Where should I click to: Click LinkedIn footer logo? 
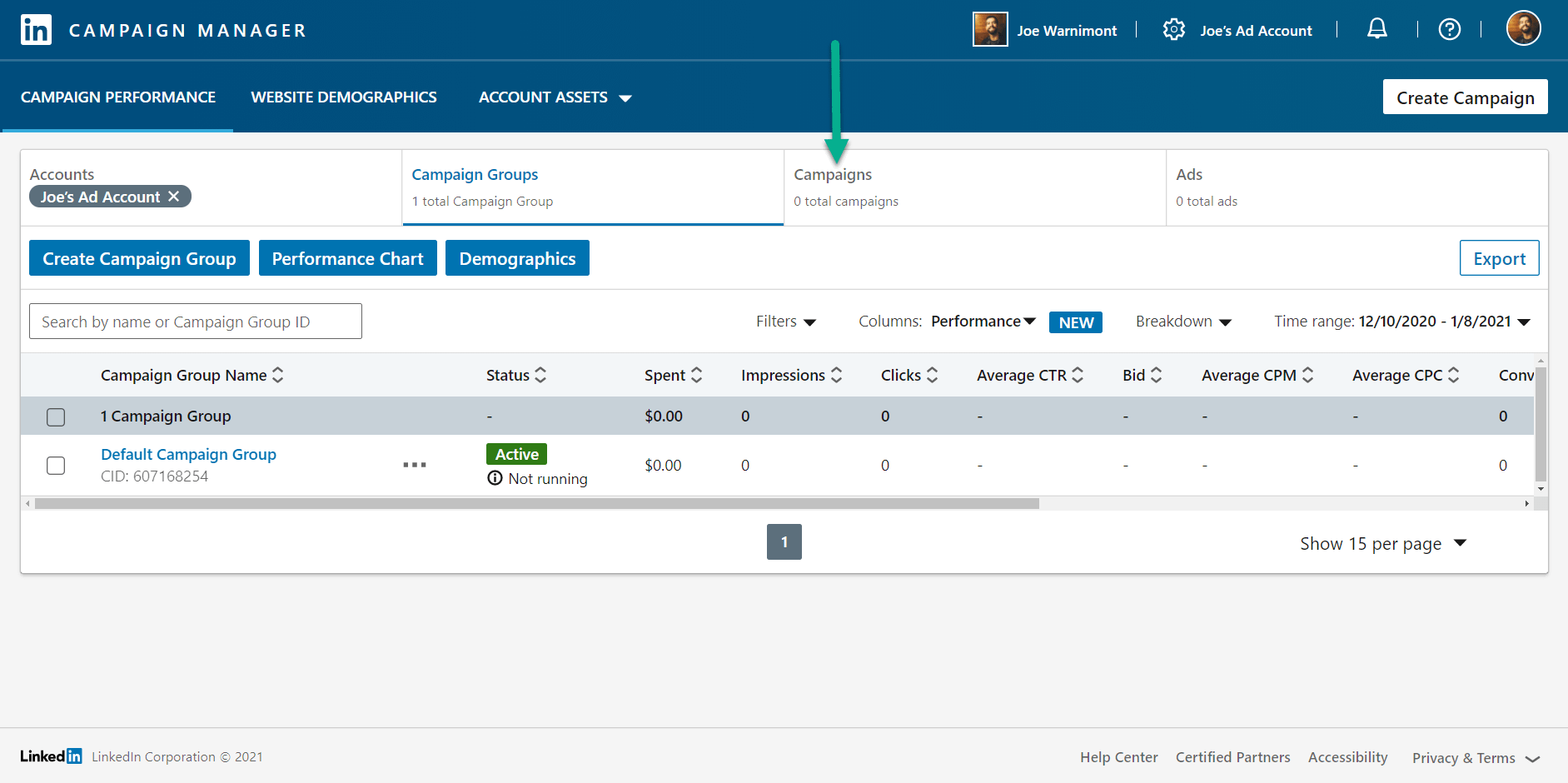[x=51, y=756]
